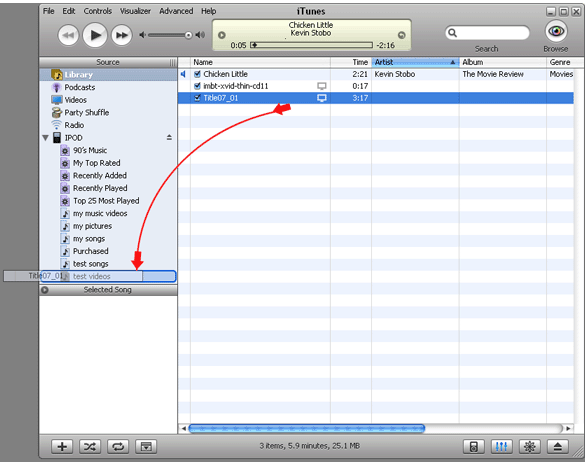
Task: Turn on the visualizer button
Action: (x=530, y=447)
